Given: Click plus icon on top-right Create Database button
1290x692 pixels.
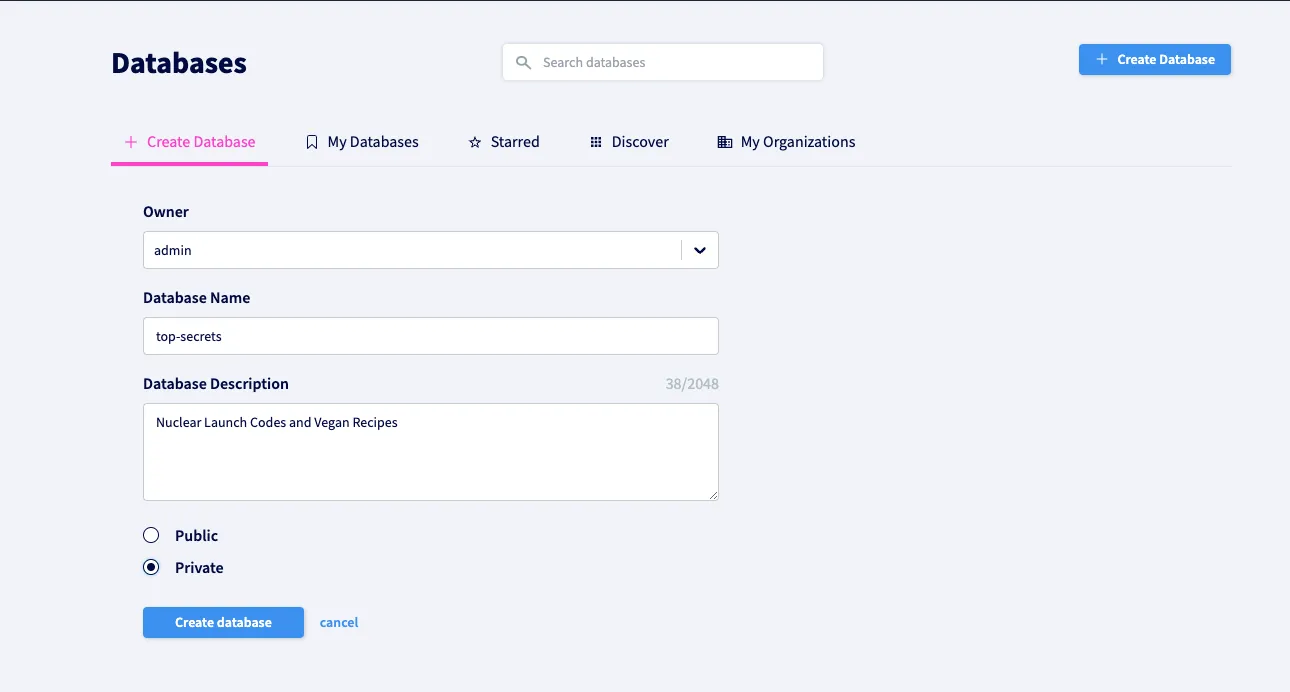Looking at the screenshot, I should tap(1102, 60).
